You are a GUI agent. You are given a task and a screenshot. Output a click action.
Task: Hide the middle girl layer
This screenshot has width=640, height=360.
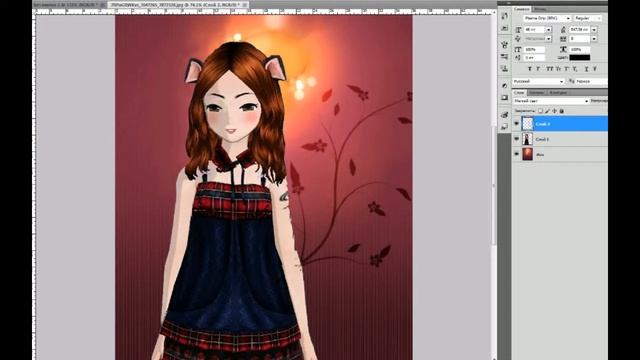tap(516, 138)
